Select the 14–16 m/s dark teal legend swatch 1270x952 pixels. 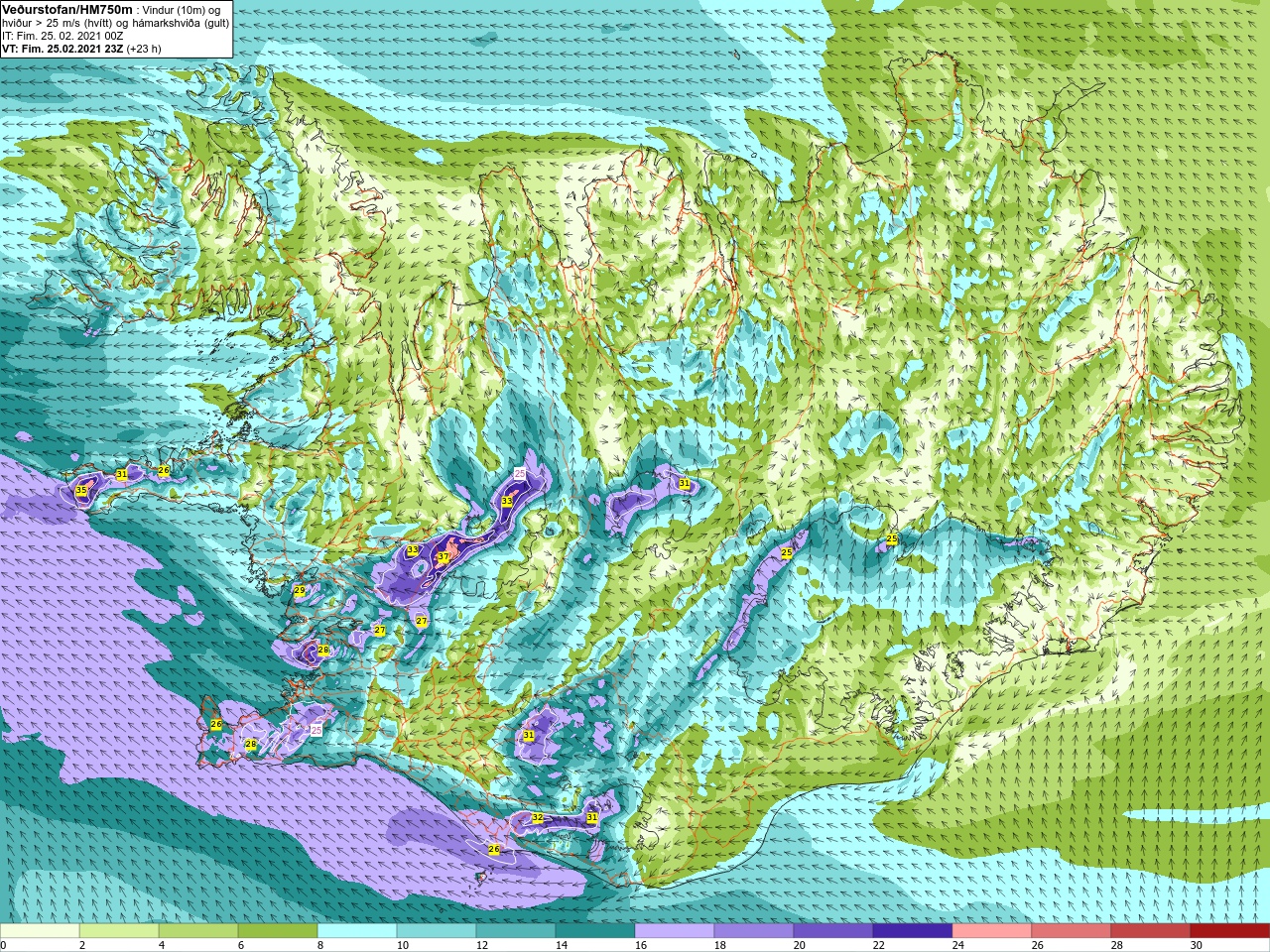(x=595, y=931)
